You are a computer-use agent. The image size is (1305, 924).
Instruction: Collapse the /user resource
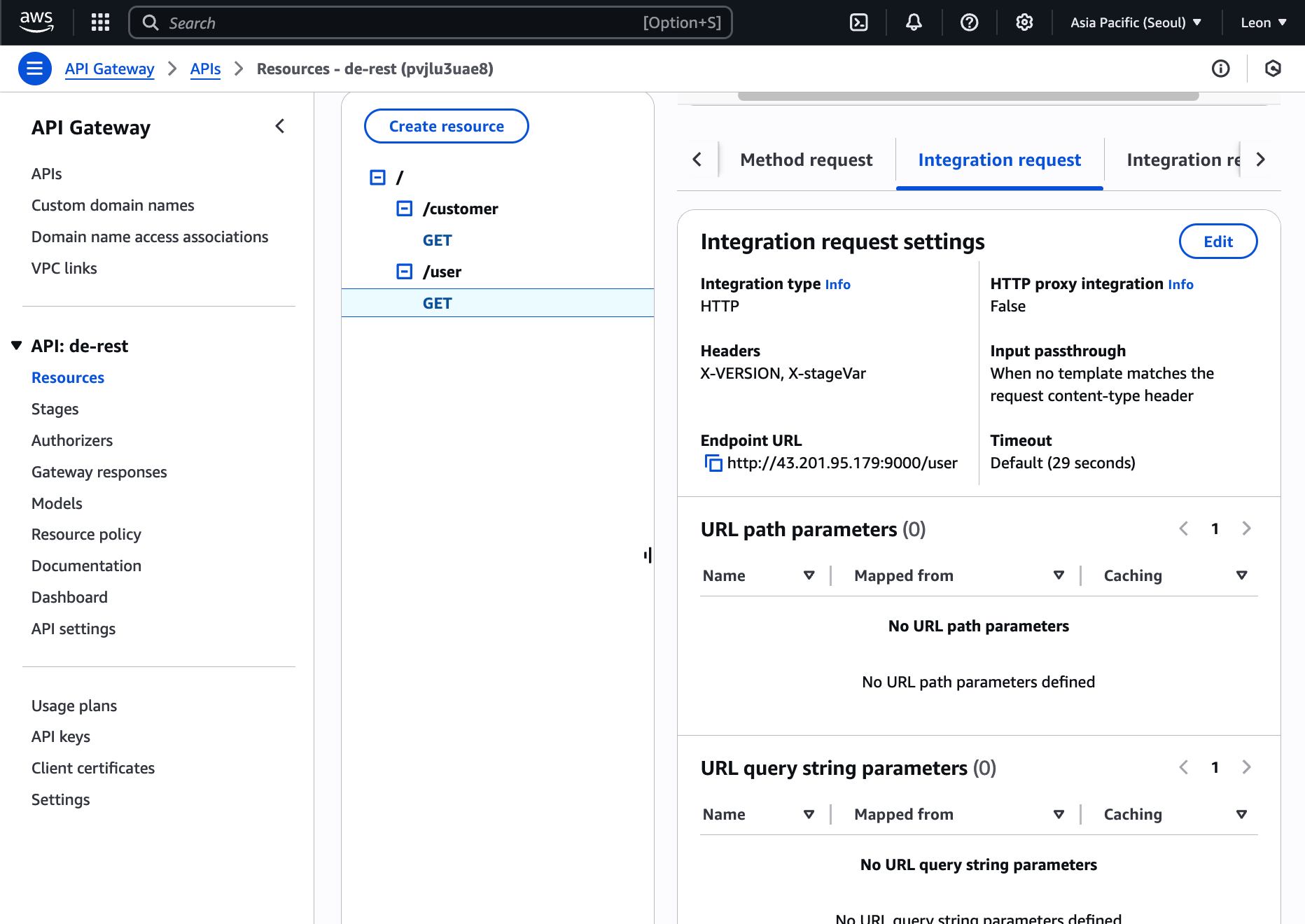coord(405,272)
